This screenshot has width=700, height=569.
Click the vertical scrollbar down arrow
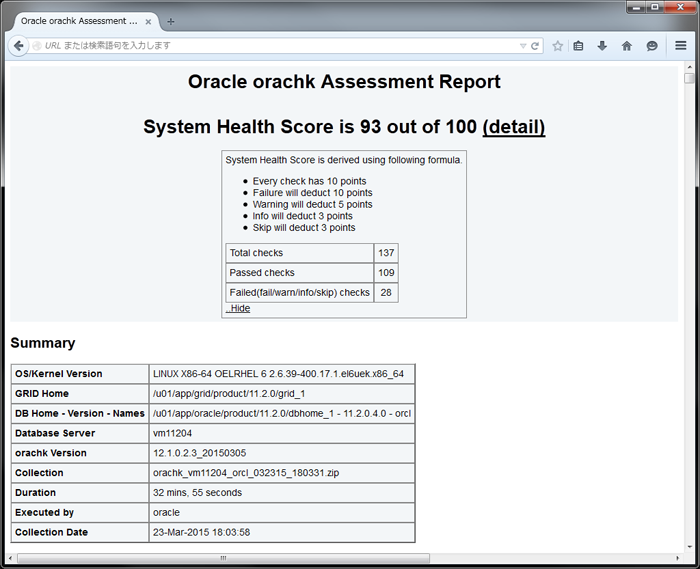(689, 546)
